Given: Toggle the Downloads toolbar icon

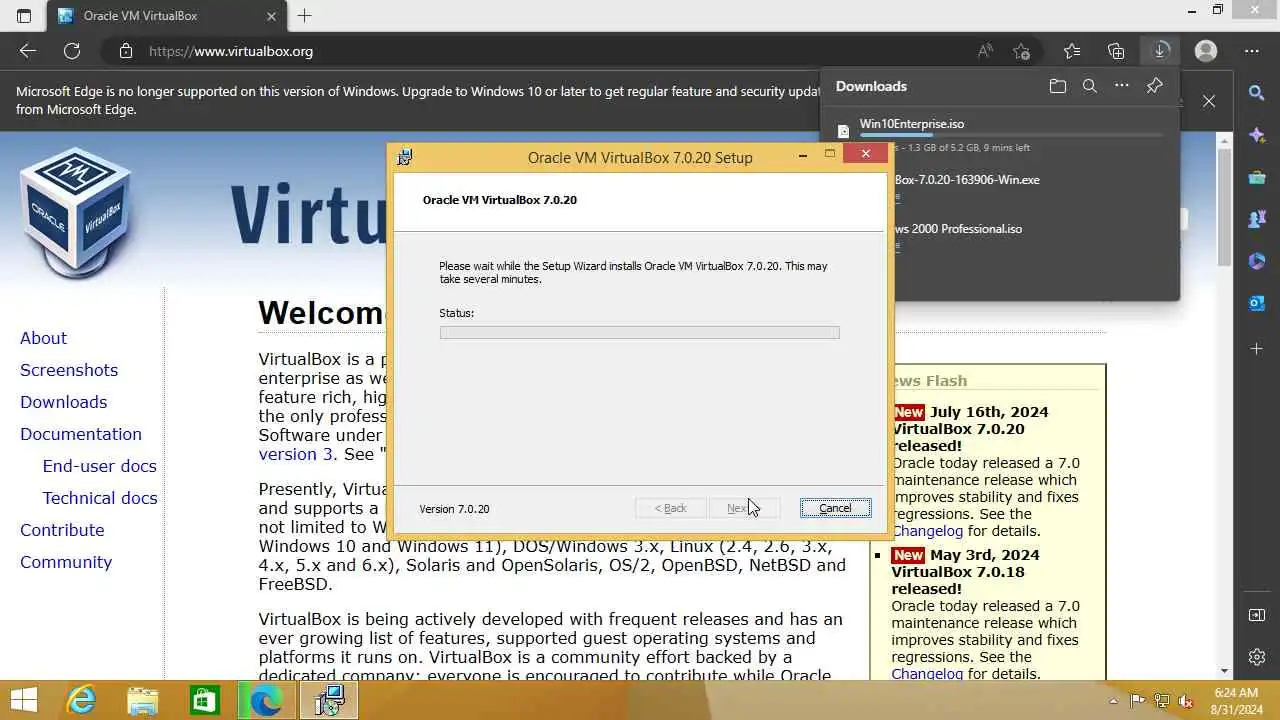Looking at the screenshot, I should click(1160, 51).
